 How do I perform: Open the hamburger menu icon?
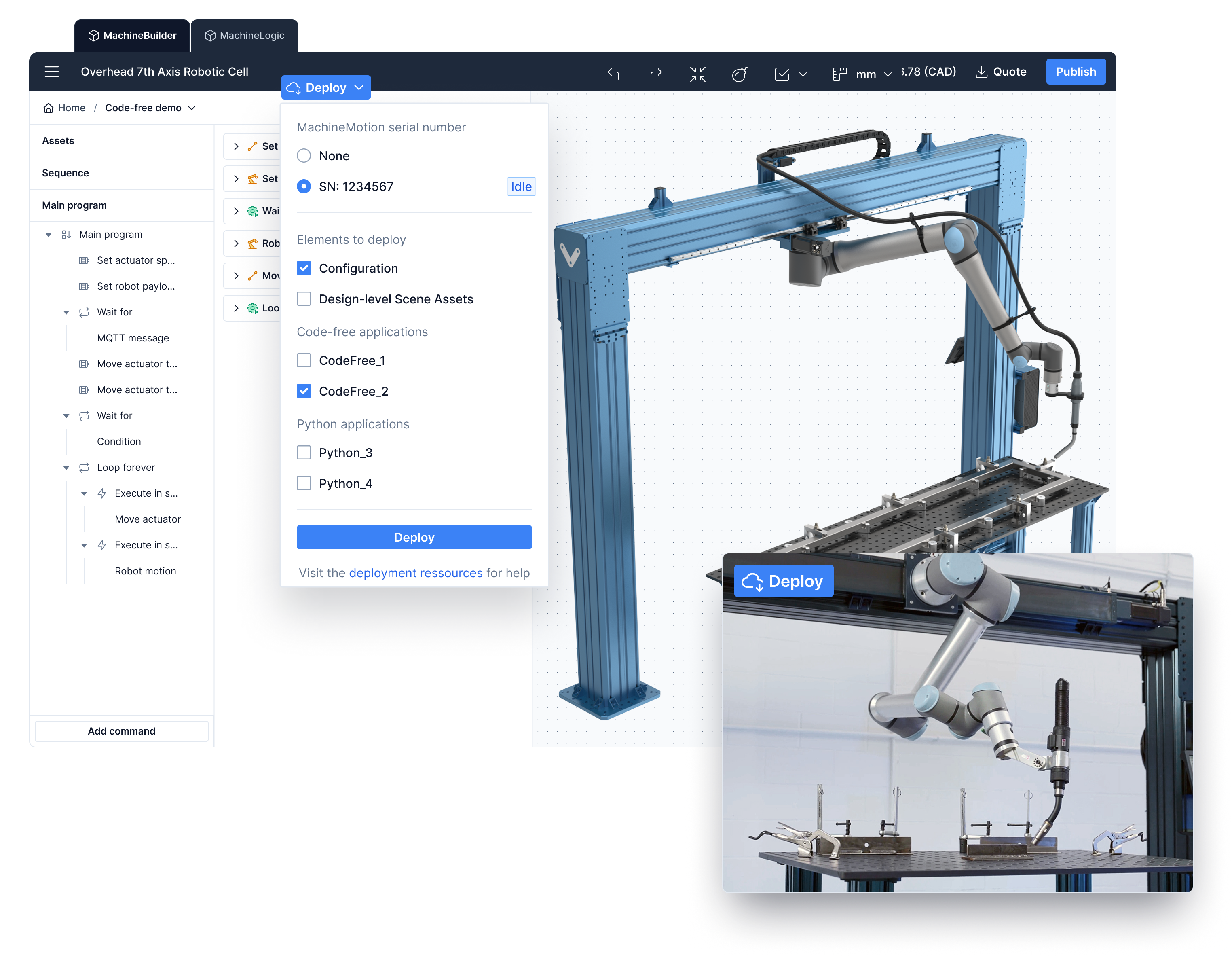coord(51,72)
